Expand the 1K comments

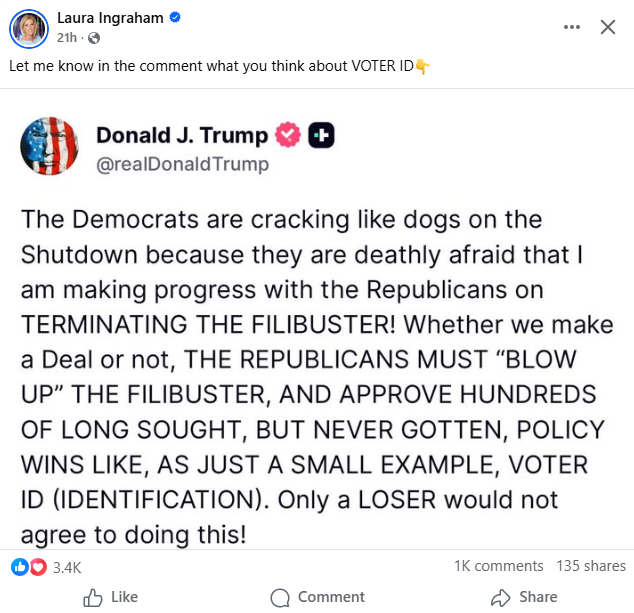[x=498, y=566]
